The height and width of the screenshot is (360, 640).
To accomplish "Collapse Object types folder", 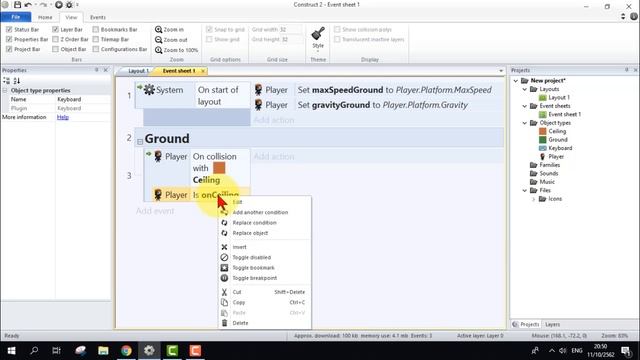I will (x=525, y=123).
